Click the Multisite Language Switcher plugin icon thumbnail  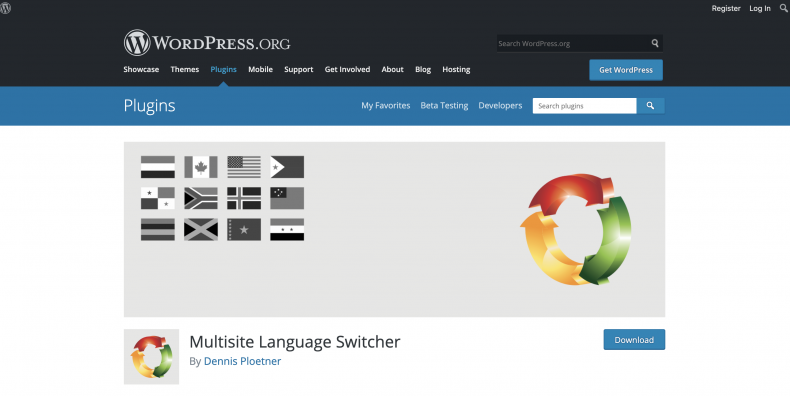point(152,357)
